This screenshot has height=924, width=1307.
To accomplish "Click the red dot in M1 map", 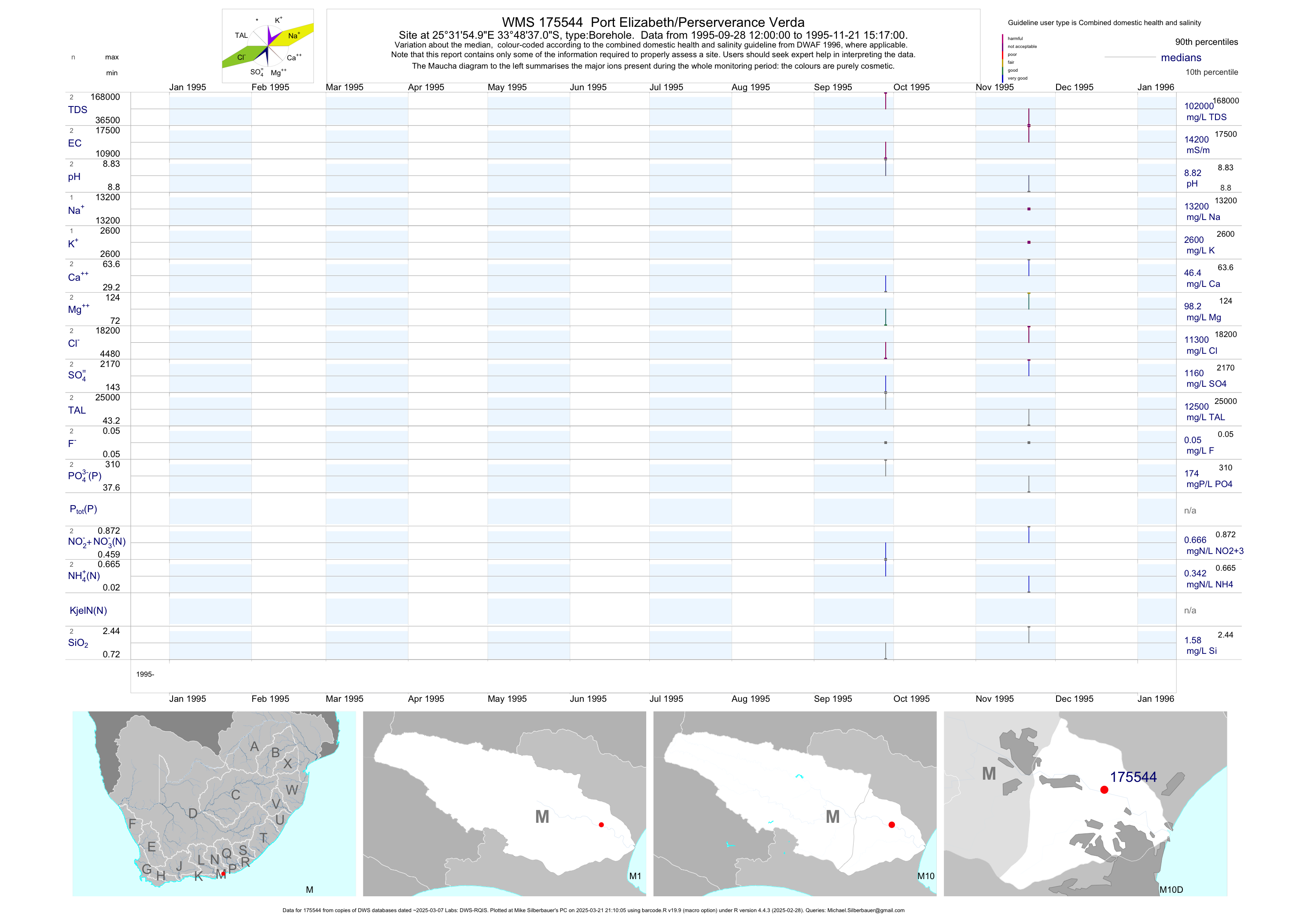I will [x=601, y=825].
